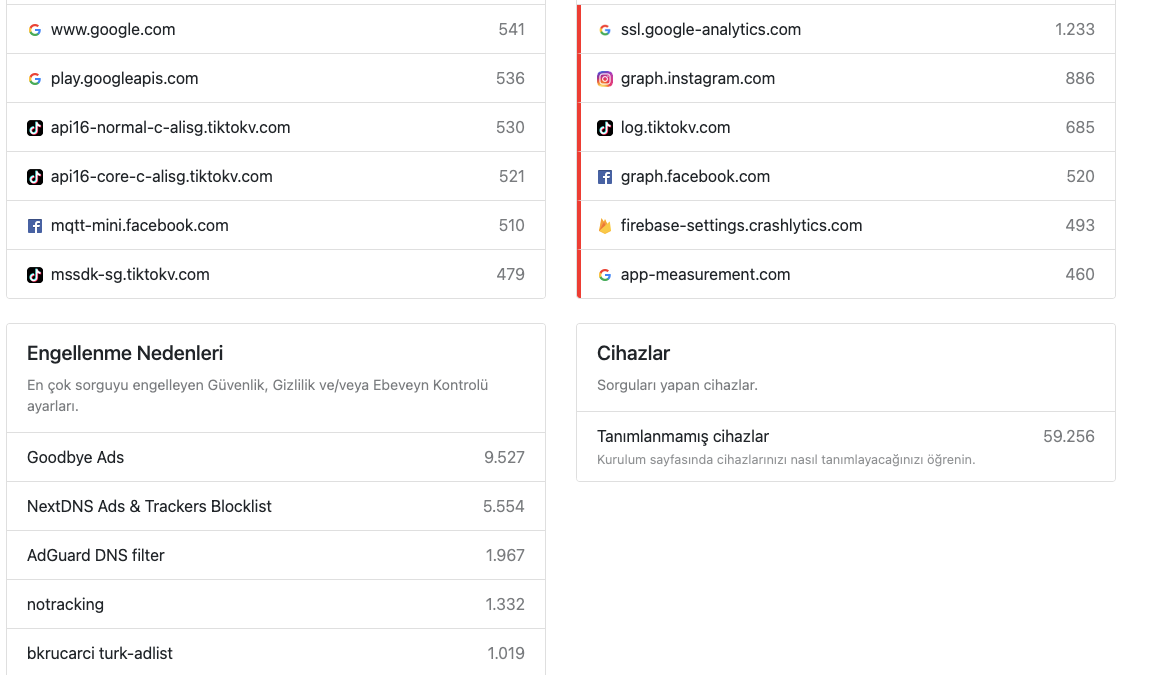Image resolution: width=1165 pixels, height=675 pixels.
Task: Click the Engellenme Nedenleri heading
Action: (125, 354)
